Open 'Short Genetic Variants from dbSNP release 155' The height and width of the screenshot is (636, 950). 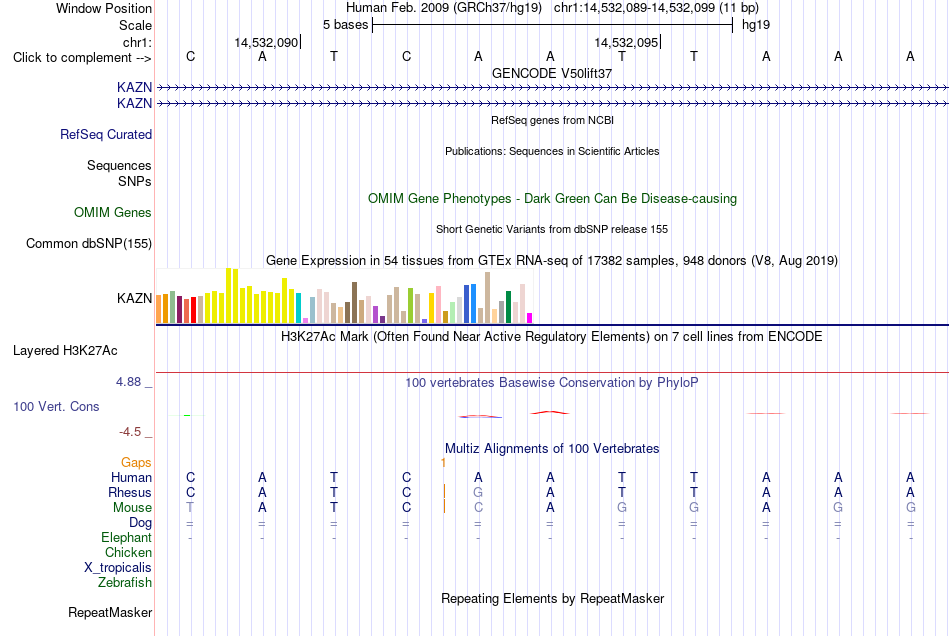(x=552, y=229)
